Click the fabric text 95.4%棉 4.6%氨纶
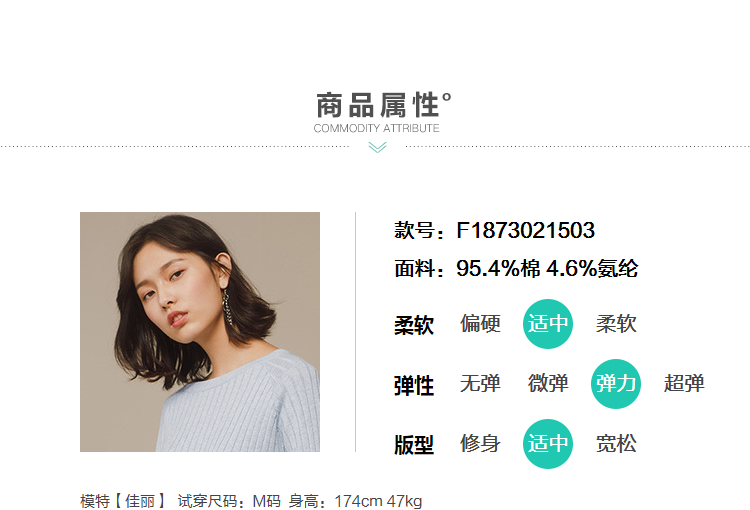750x510 pixels. tap(547, 268)
